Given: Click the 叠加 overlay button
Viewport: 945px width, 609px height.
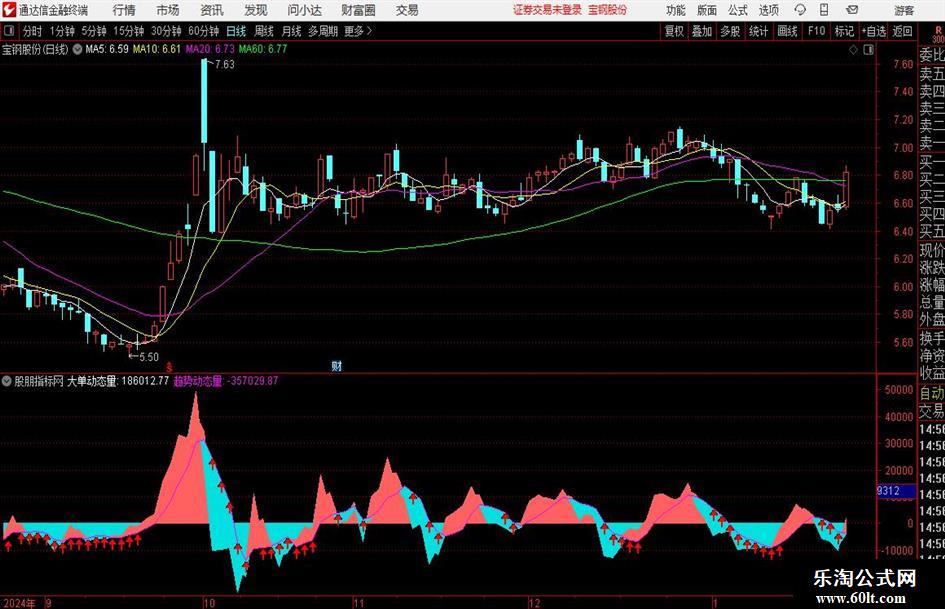Looking at the screenshot, I should [x=702, y=31].
